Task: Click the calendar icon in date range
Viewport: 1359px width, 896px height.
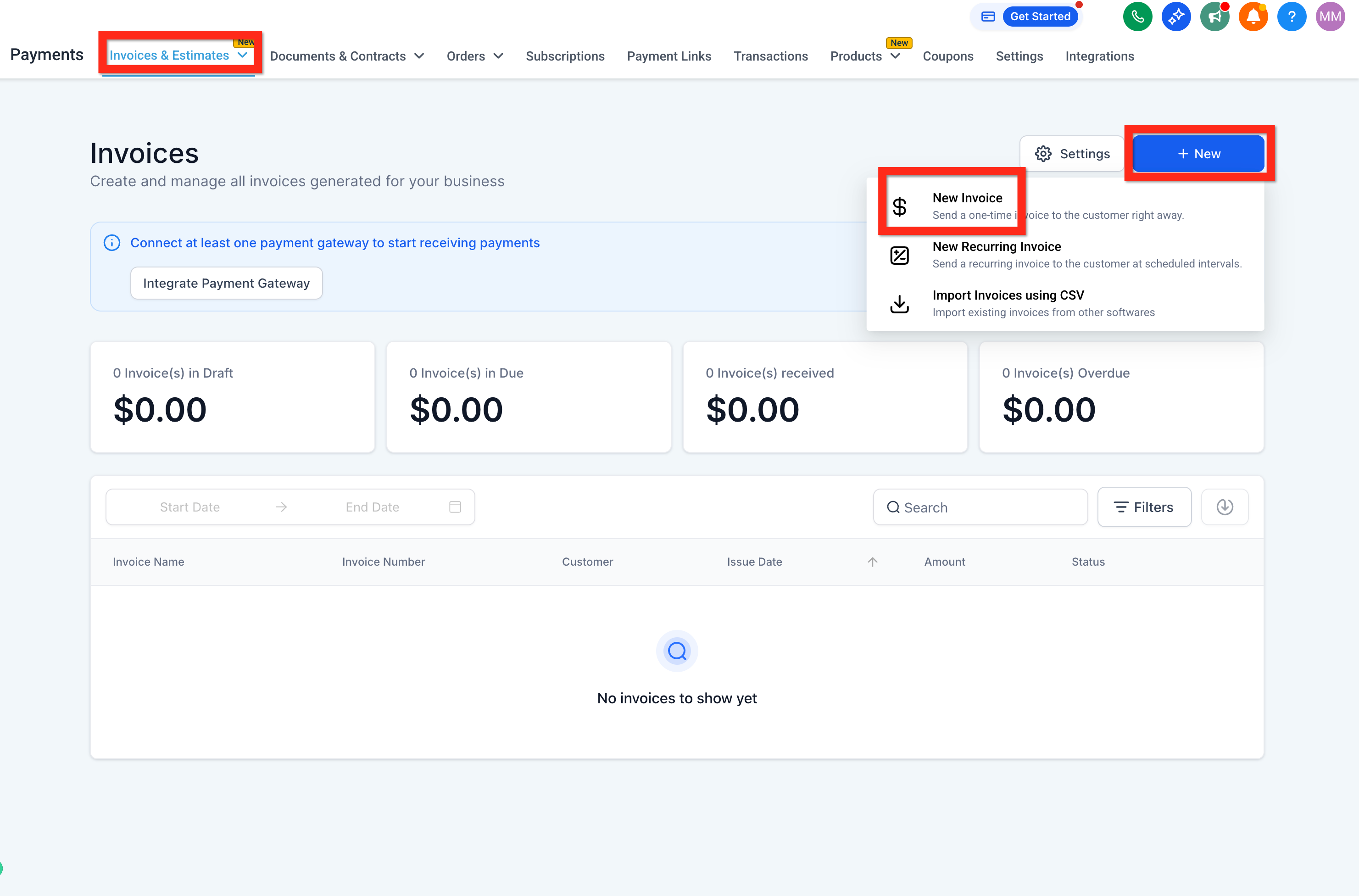Action: [x=455, y=507]
